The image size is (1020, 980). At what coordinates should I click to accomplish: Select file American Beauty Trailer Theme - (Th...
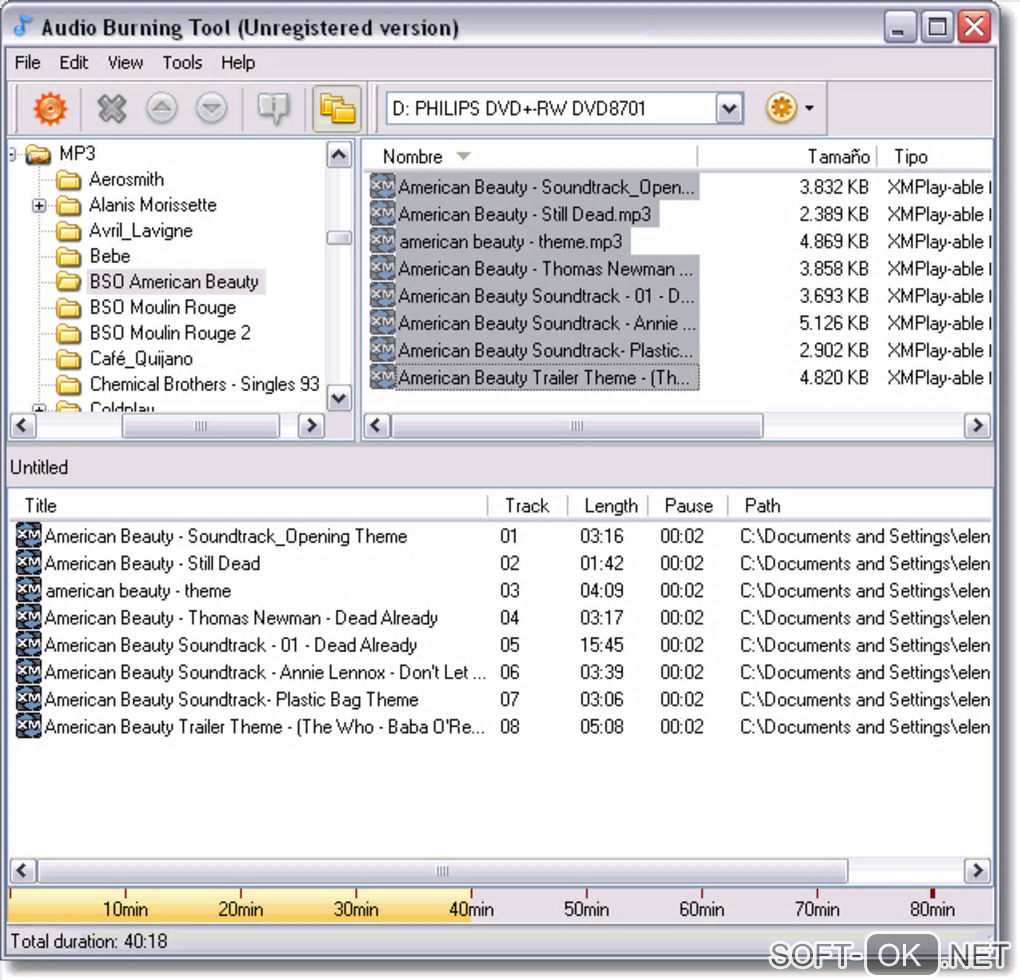pyautogui.click(x=545, y=378)
